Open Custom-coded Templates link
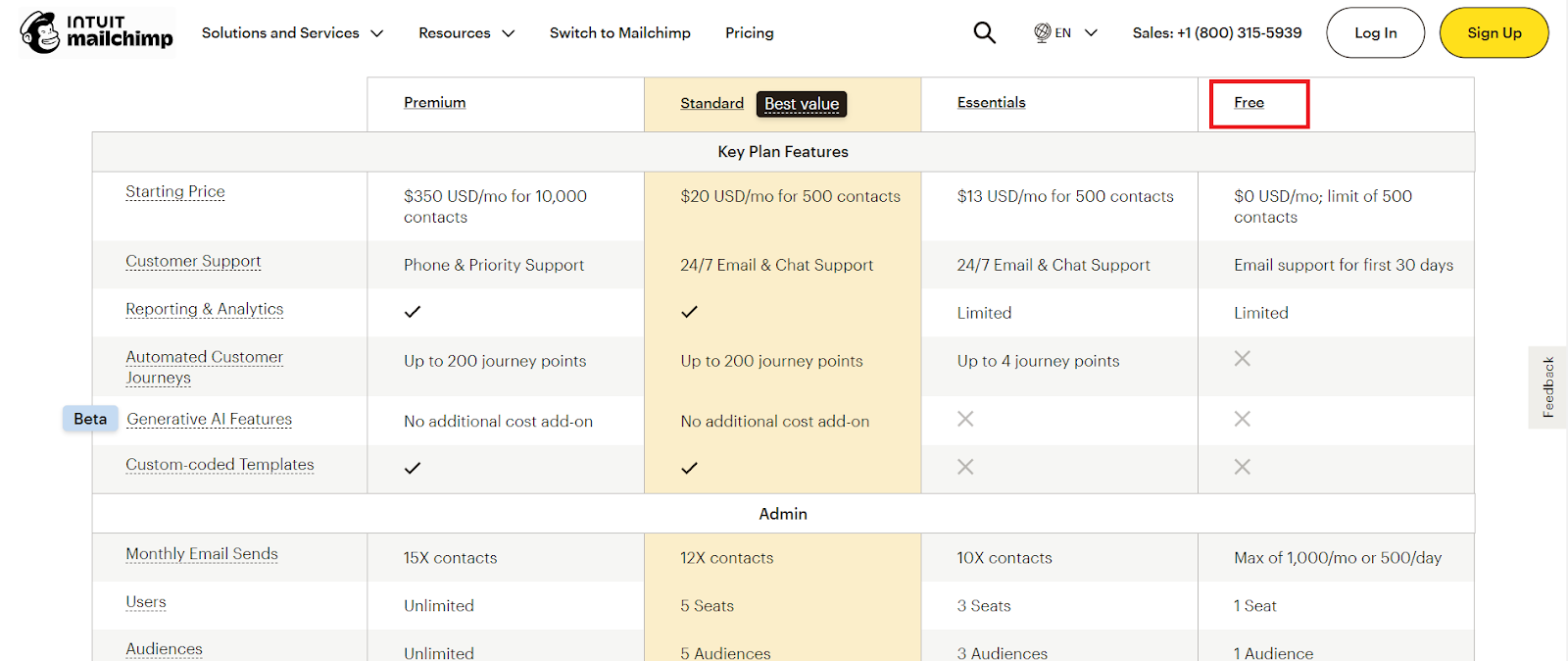Viewport: 1568px width, 661px height. click(220, 464)
